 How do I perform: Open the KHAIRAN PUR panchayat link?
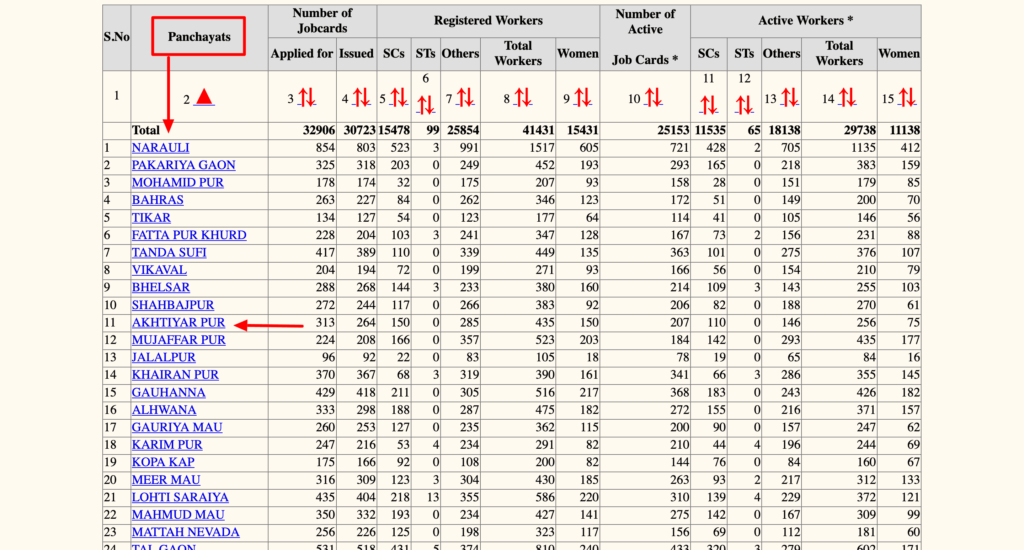[175, 375]
